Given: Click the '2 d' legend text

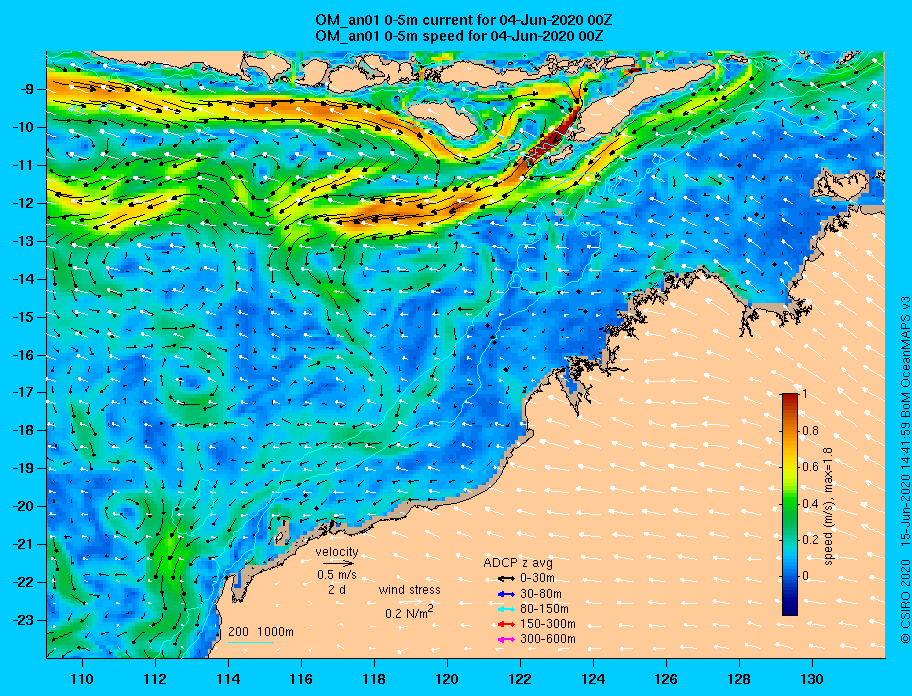Looking at the screenshot, I should [x=337, y=589].
